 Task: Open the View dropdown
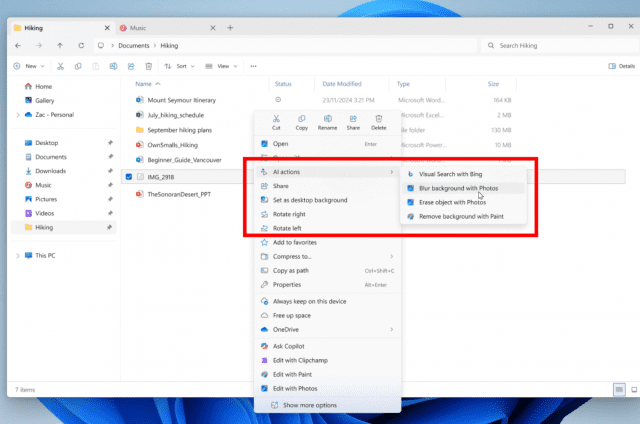(x=221, y=66)
